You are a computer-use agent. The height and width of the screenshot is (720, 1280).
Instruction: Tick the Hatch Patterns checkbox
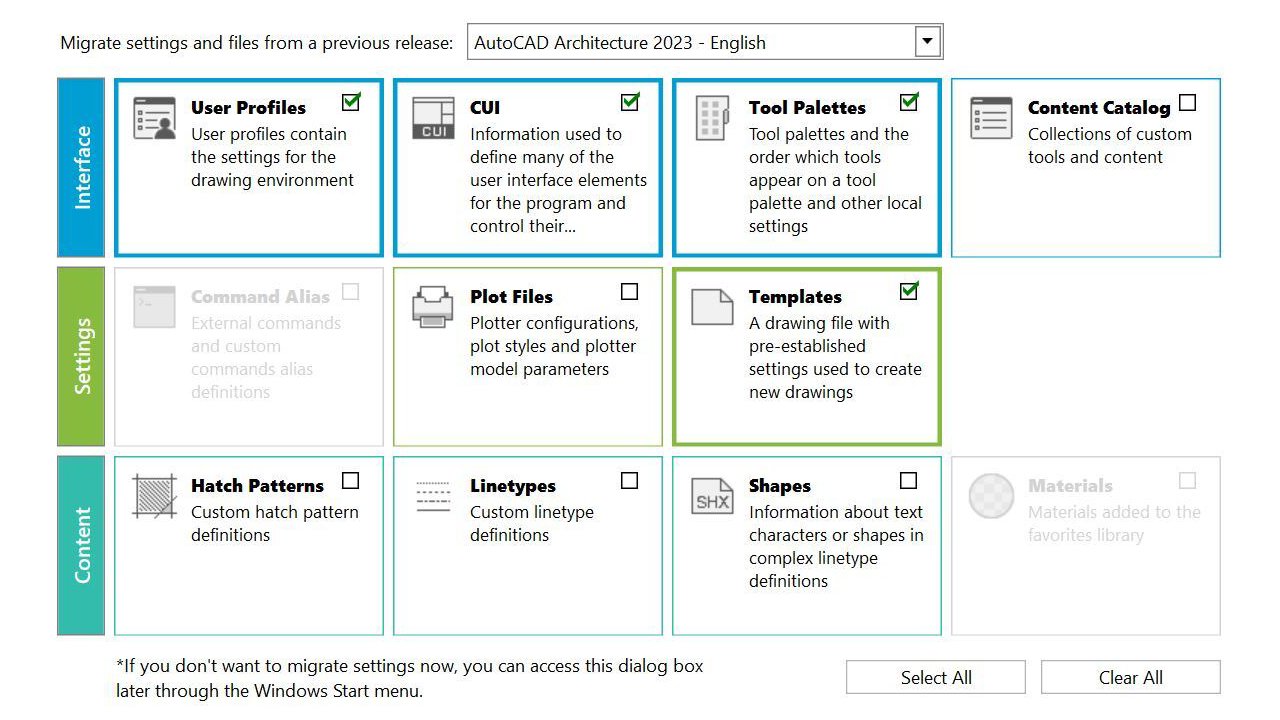click(x=351, y=481)
